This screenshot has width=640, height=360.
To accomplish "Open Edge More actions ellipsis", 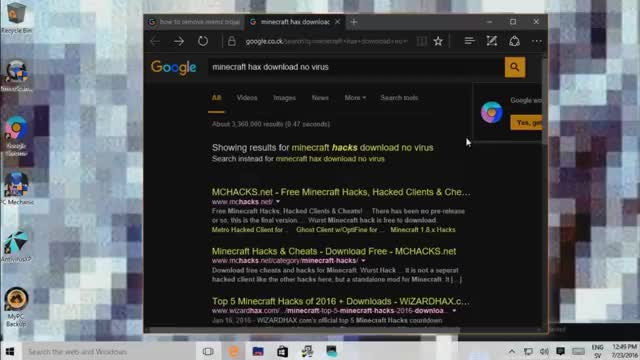I will pos(537,41).
